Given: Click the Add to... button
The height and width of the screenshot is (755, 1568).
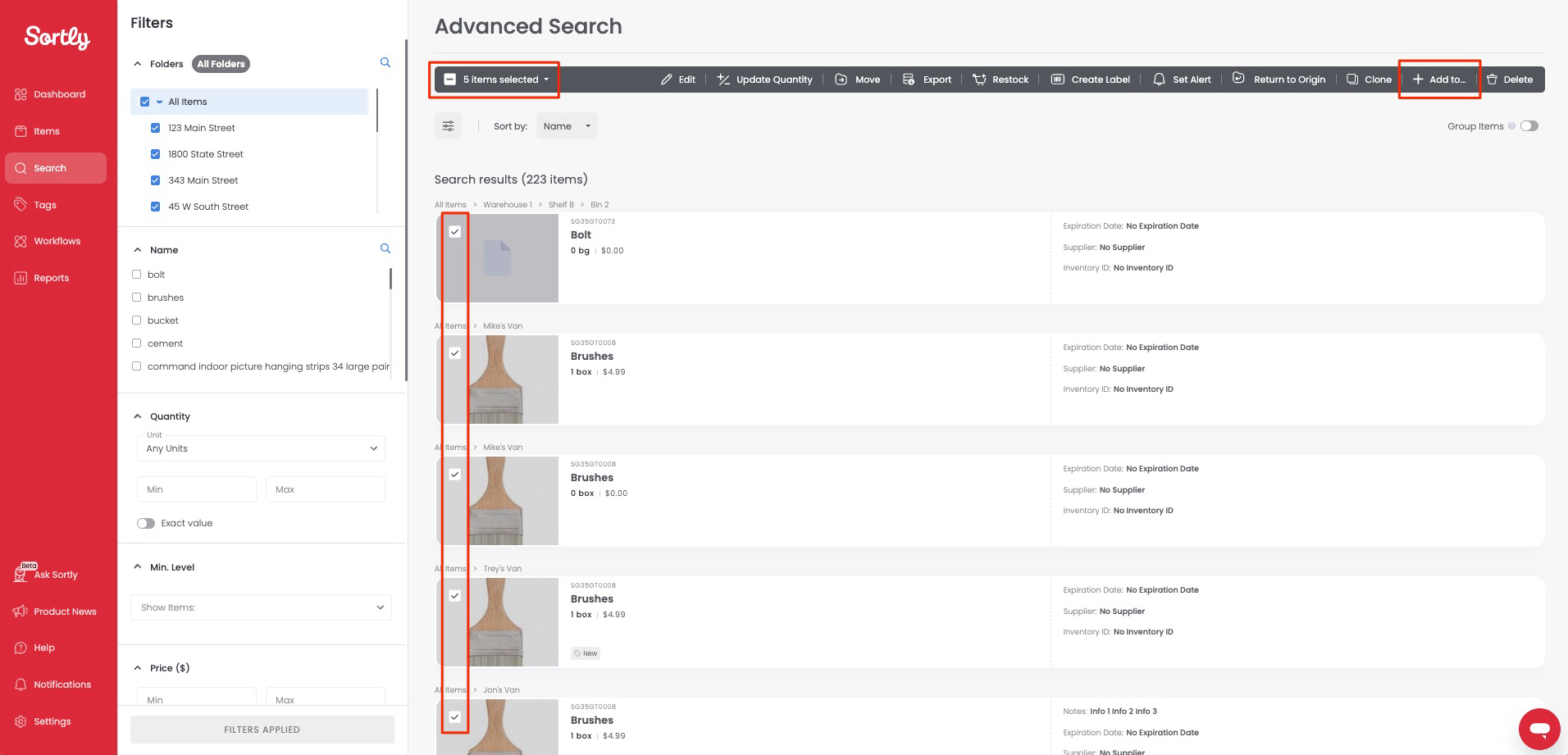Looking at the screenshot, I should pos(1439,80).
